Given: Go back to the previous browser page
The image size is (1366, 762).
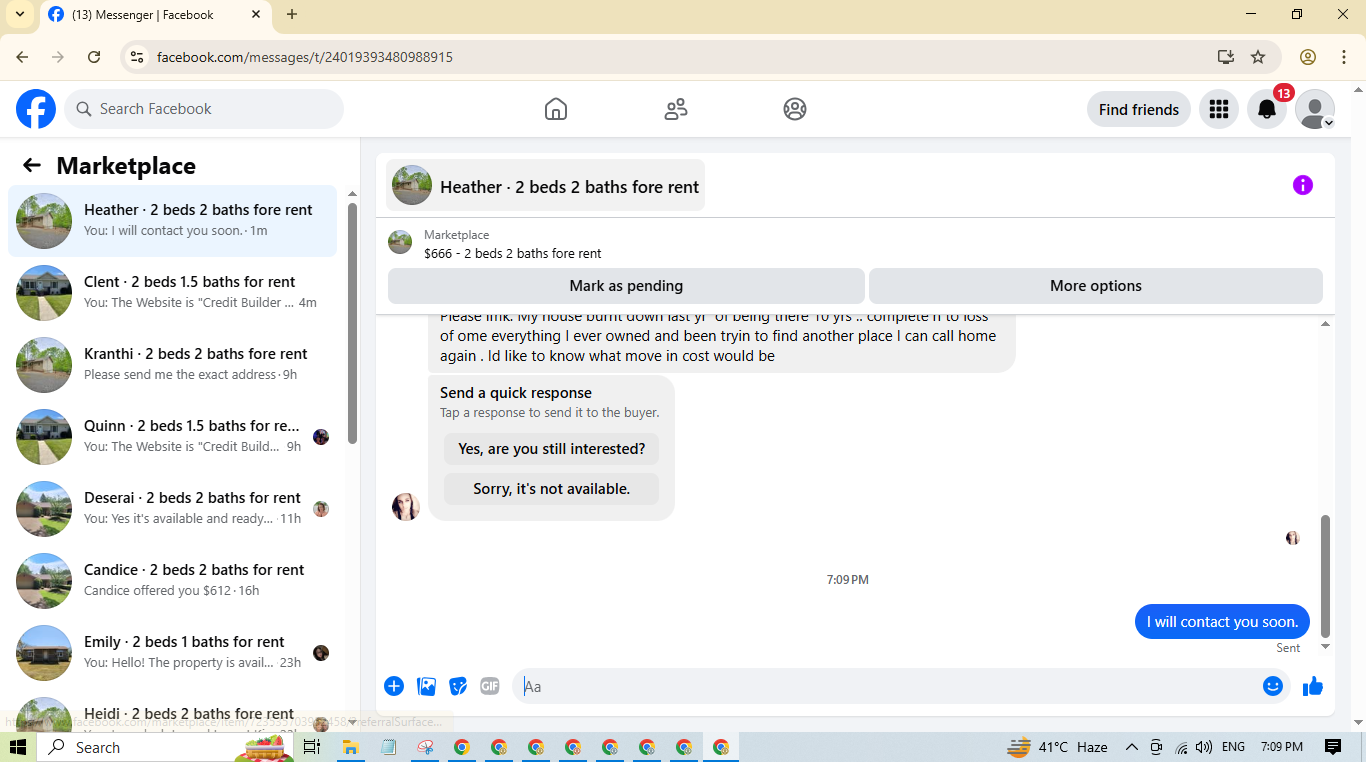Looking at the screenshot, I should click(x=22, y=57).
